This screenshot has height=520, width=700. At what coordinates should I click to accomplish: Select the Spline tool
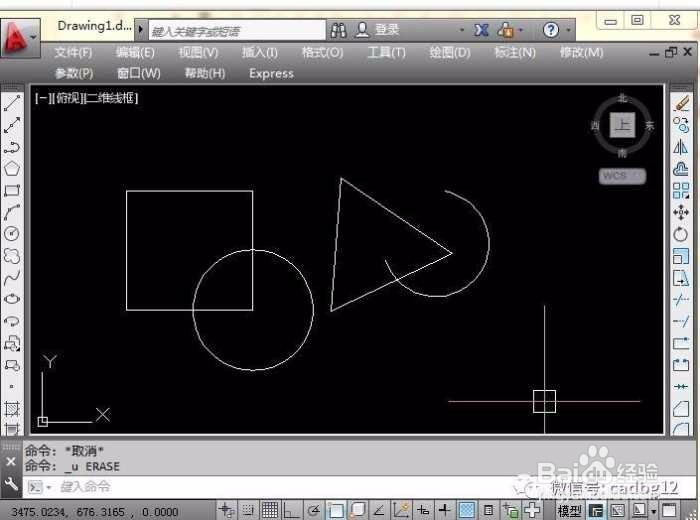[12, 277]
